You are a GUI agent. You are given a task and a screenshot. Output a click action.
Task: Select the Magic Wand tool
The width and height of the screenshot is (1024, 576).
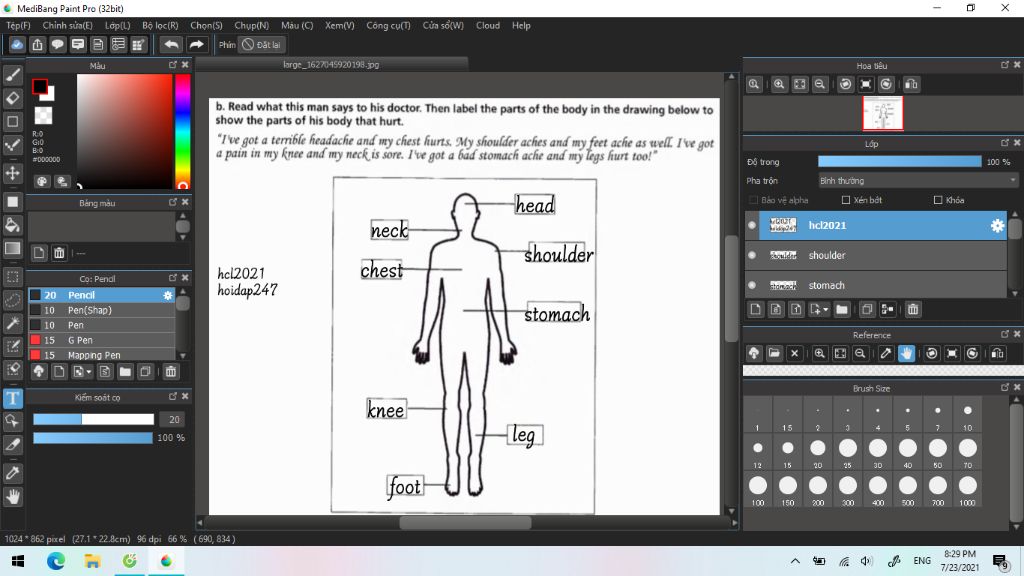(x=12, y=323)
